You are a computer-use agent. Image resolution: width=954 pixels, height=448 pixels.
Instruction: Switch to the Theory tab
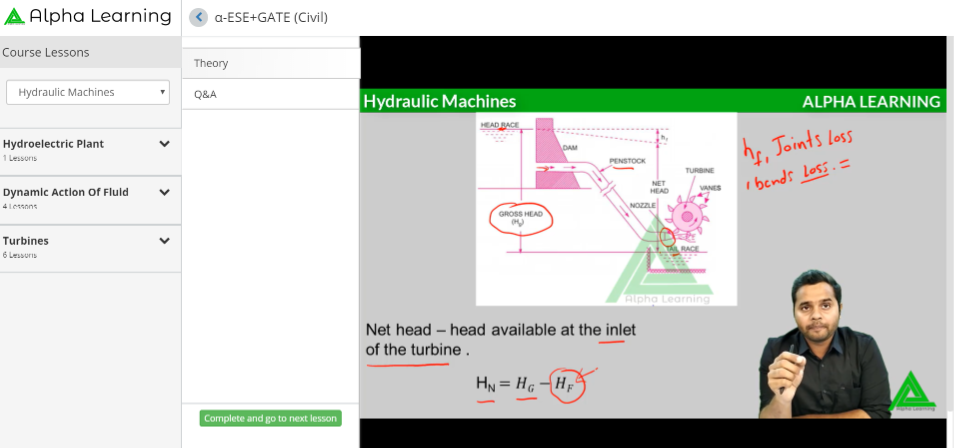click(x=212, y=63)
